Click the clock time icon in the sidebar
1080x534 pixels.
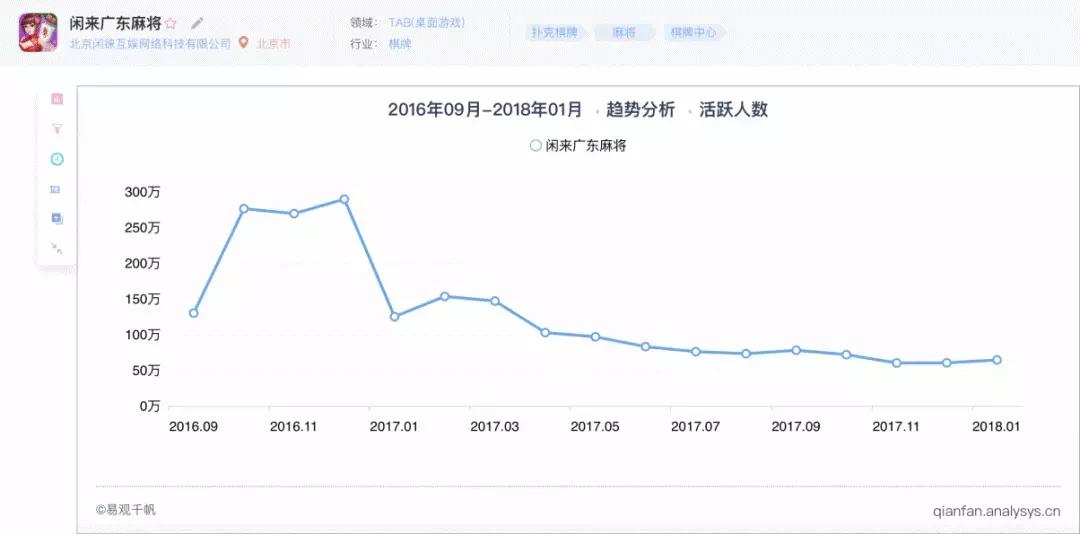click(57, 159)
